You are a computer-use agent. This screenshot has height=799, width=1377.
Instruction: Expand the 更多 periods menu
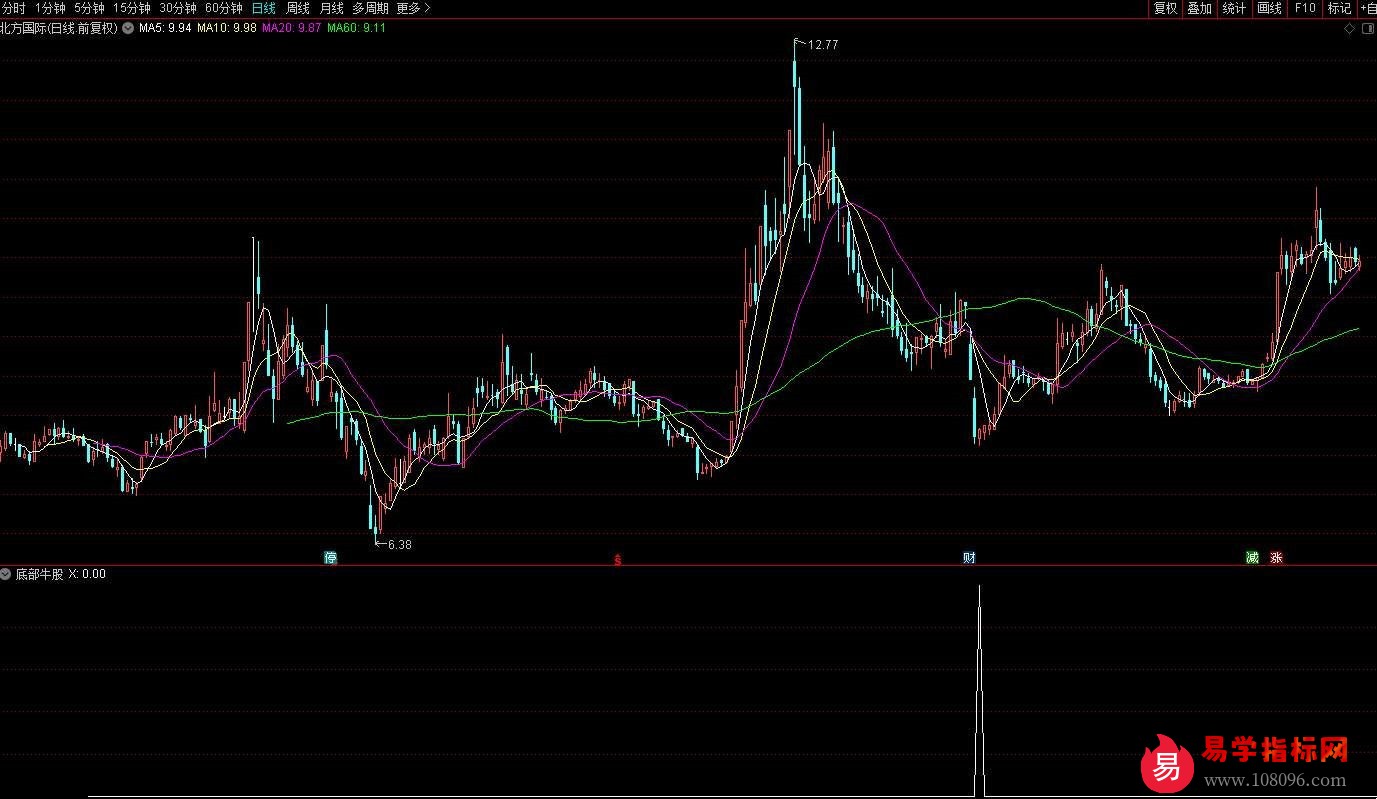click(x=413, y=8)
